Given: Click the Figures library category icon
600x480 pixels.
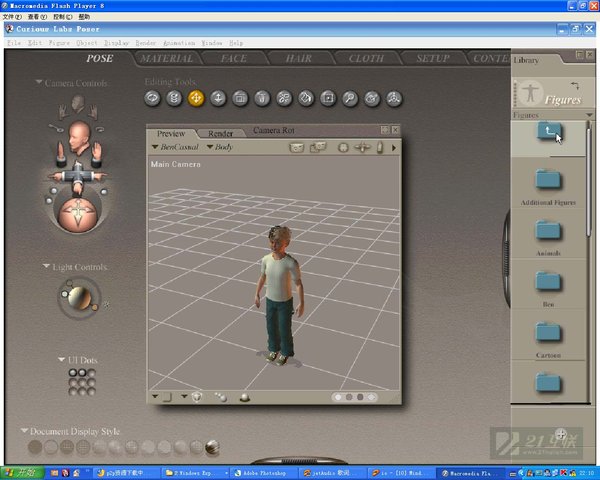Looking at the screenshot, I should [x=529, y=95].
